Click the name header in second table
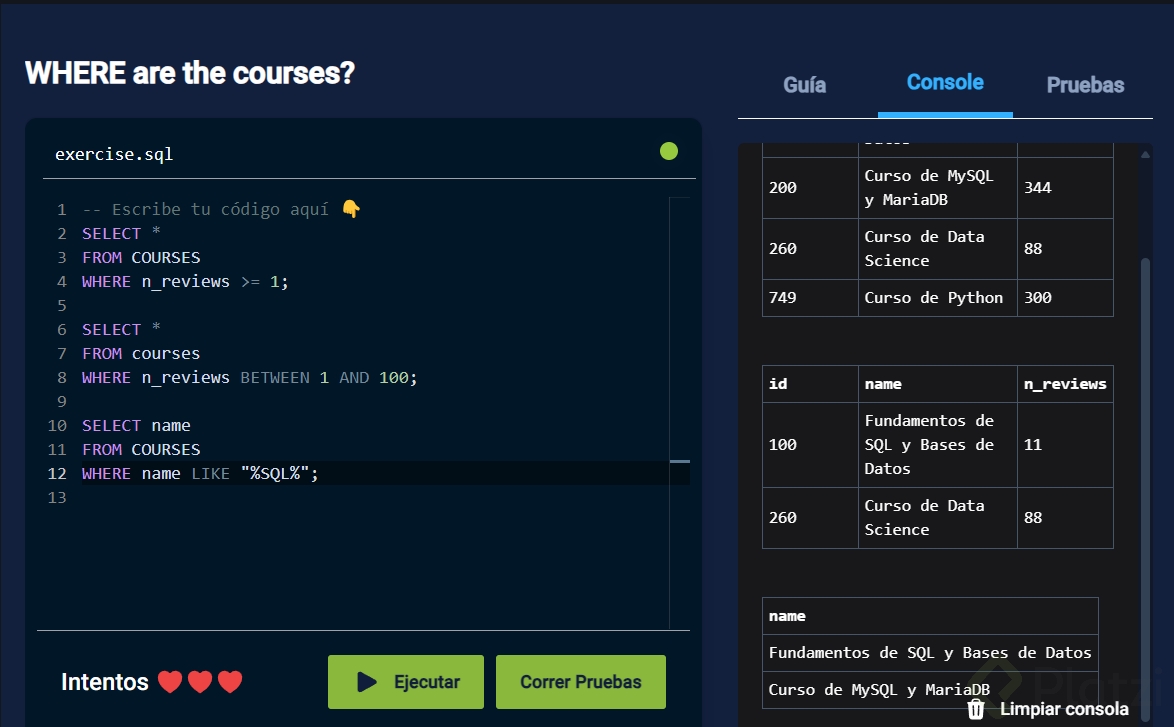This screenshot has height=727, width=1174. (937, 384)
